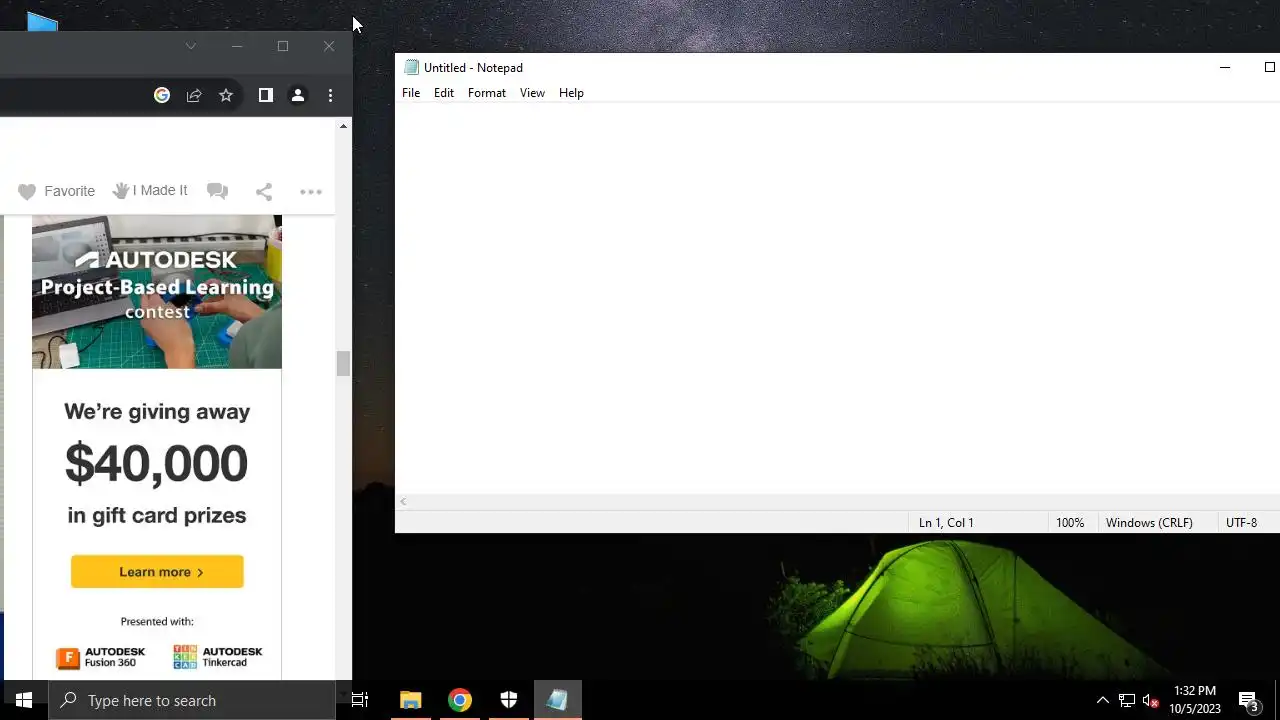
Task: Click inside the Notepad text area
Action: [x=837, y=298]
